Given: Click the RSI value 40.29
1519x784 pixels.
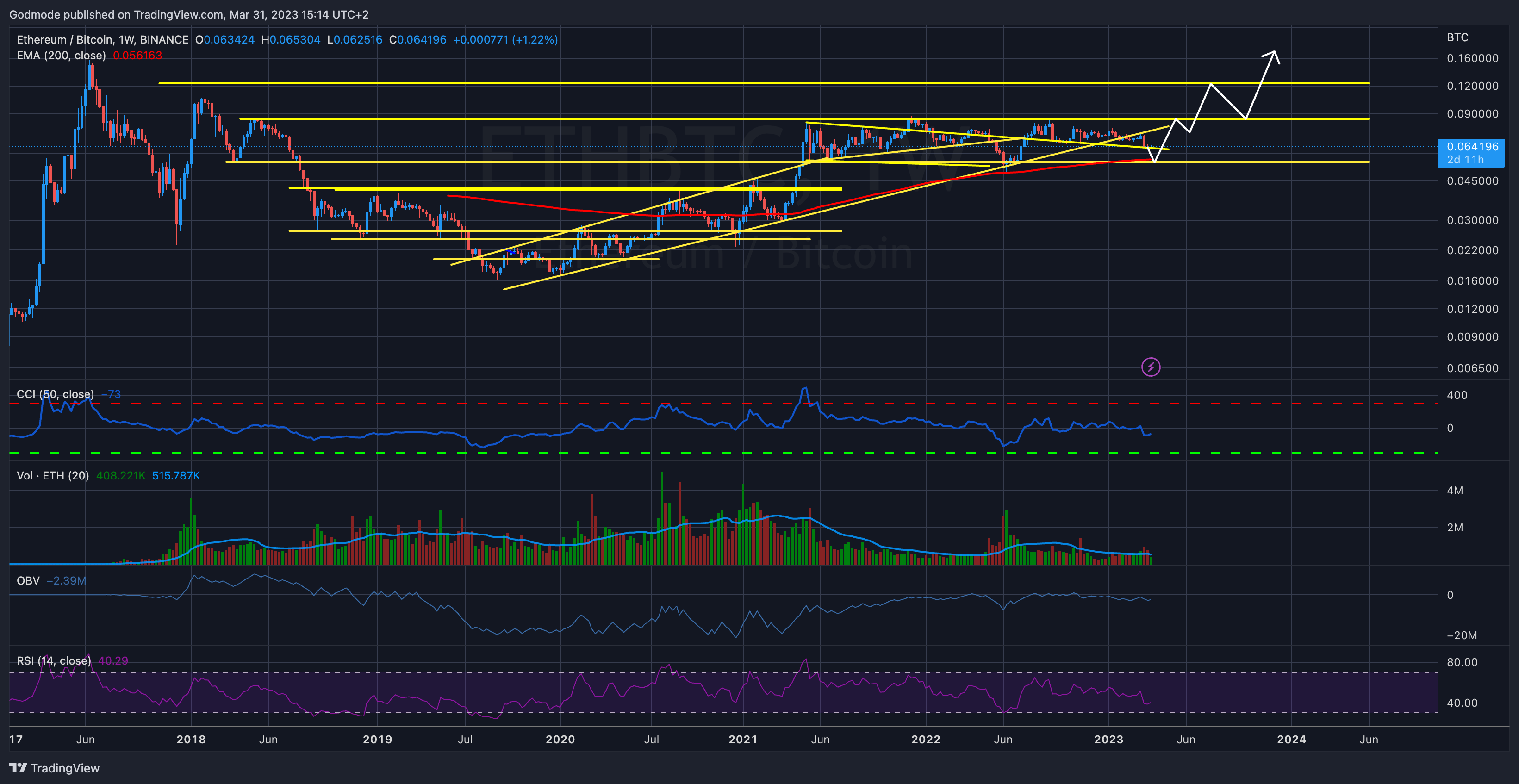Looking at the screenshot, I should (113, 660).
